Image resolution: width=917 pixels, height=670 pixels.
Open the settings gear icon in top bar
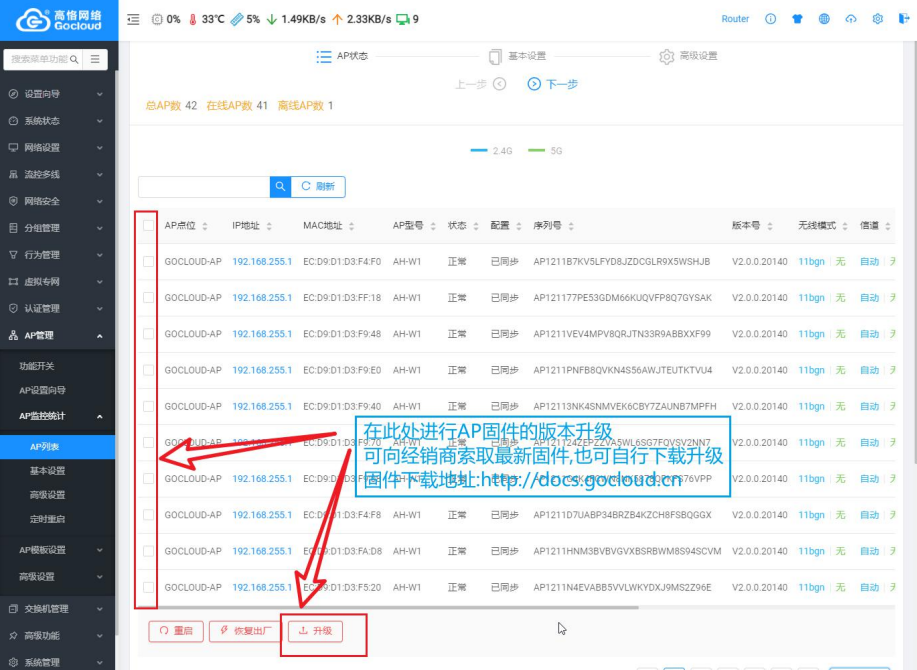coord(877,19)
